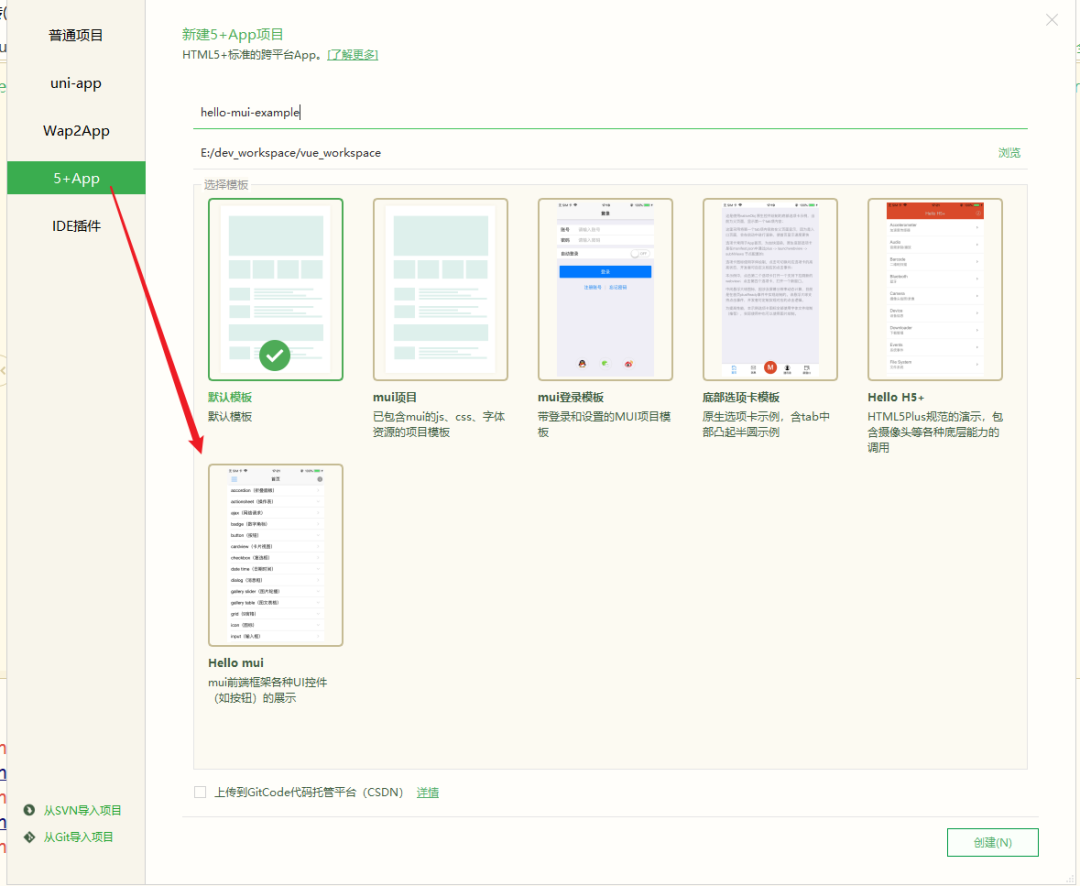Image resolution: width=1080 pixels, height=886 pixels.
Task: Click the 默认模板 template title
Action: click(230, 397)
